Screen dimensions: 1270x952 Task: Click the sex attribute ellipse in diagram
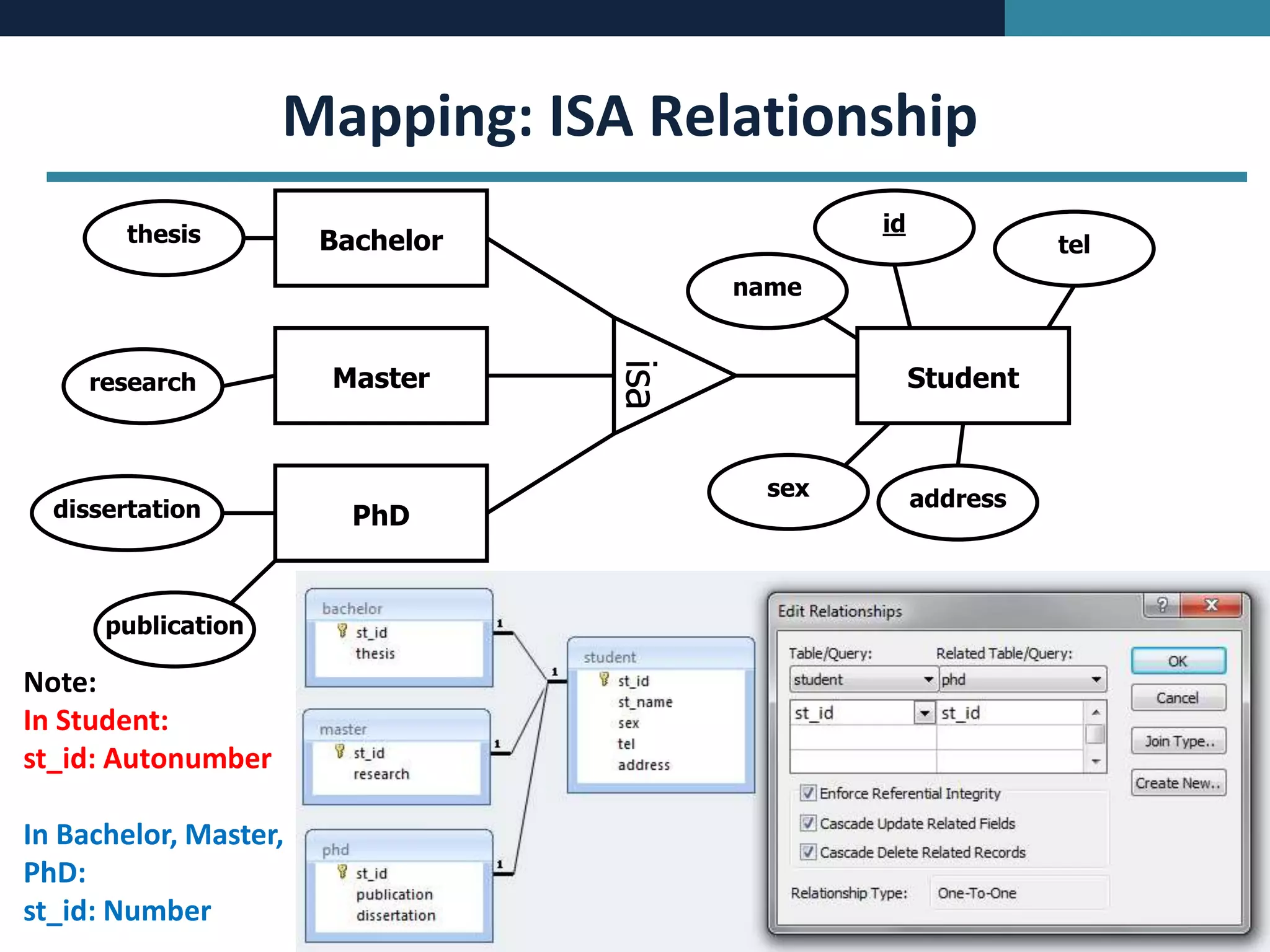[788, 492]
